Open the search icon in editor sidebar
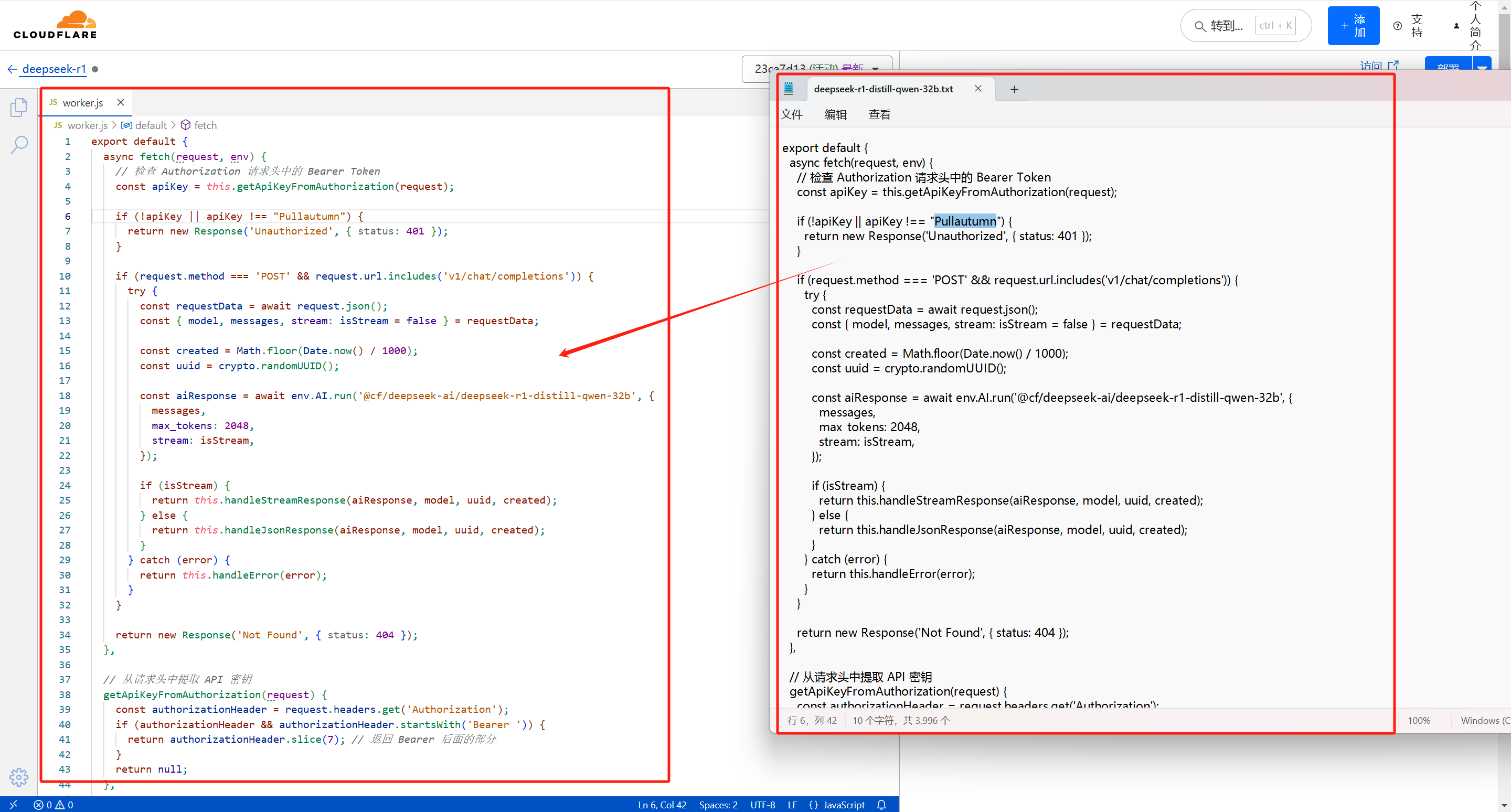 tap(19, 144)
